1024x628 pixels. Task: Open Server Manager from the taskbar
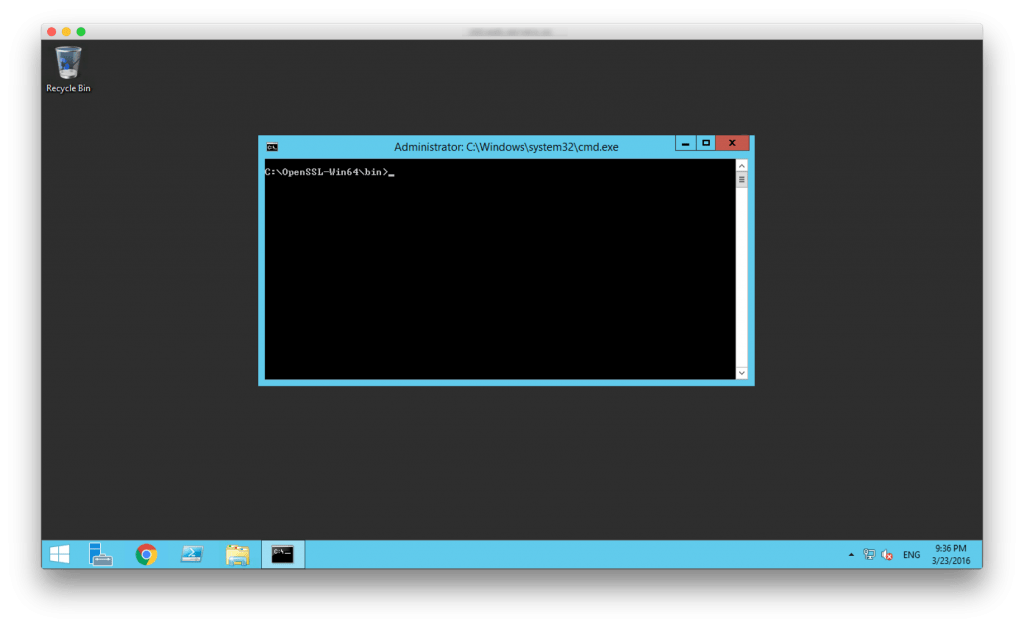[x=100, y=554]
